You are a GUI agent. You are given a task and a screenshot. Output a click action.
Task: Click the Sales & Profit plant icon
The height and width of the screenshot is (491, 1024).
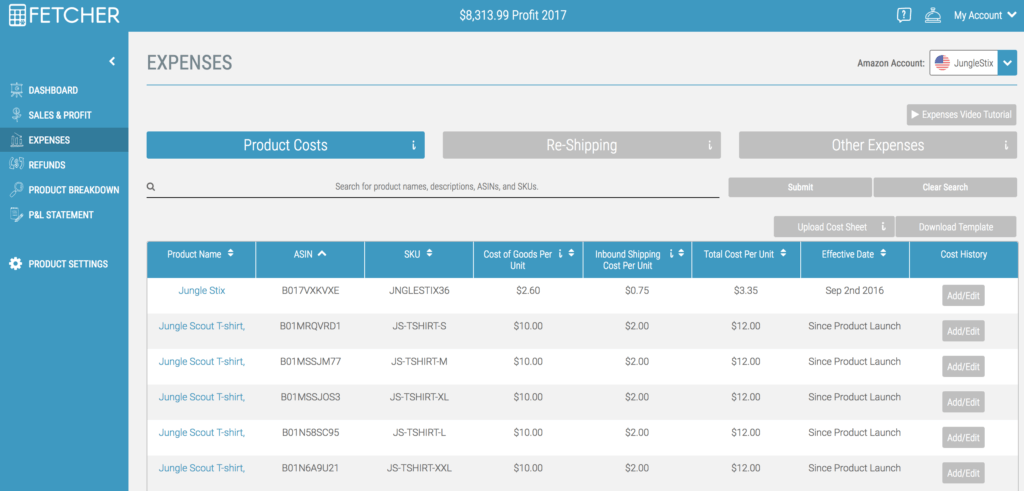pos(16,115)
